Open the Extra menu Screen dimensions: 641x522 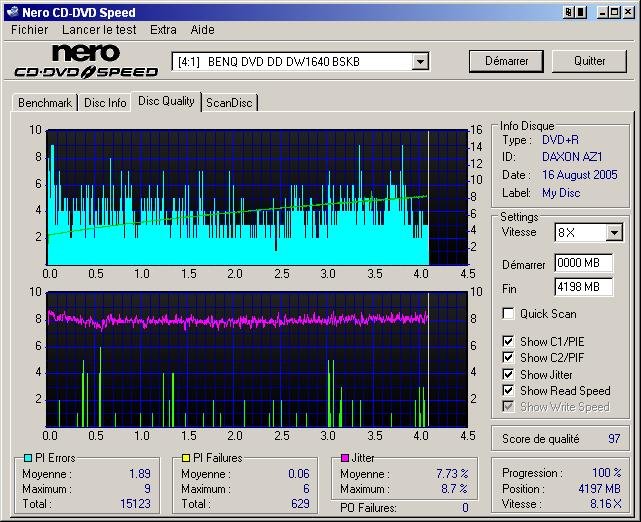click(163, 30)
